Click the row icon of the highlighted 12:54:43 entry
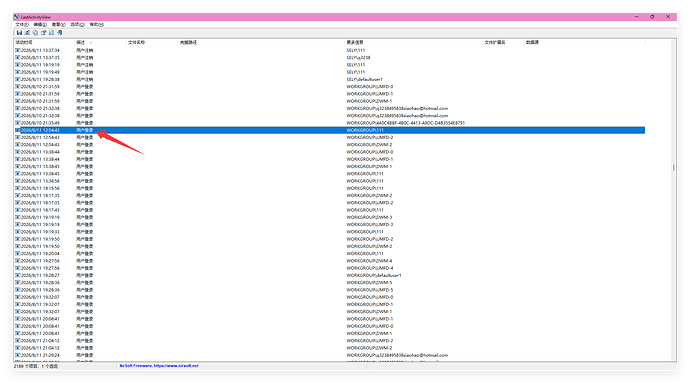Screen dimensions: 690x383 (18, 130)
